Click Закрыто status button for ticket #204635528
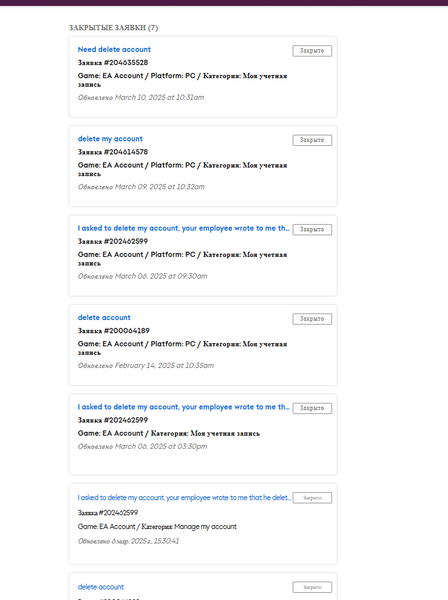Screen dimensions: 448x600 tap(312, 51)
